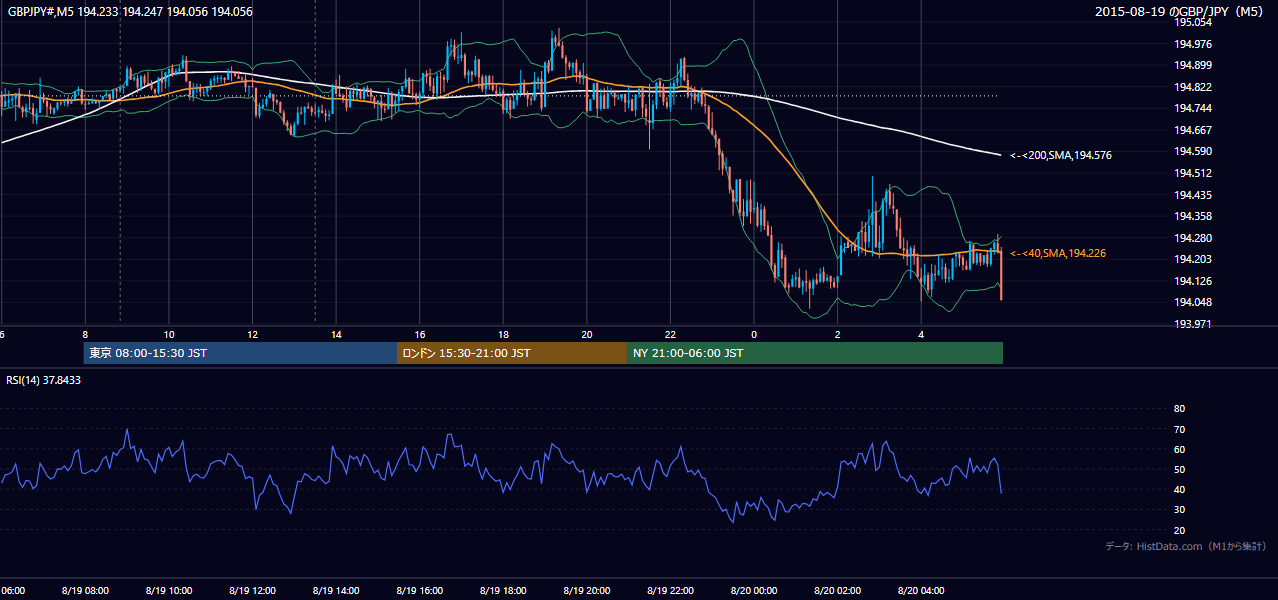This screenshot has height=600, width=1278.
Task: Click price axis value 194.744
Action: pyautogui.click(x=1194, y=108)
